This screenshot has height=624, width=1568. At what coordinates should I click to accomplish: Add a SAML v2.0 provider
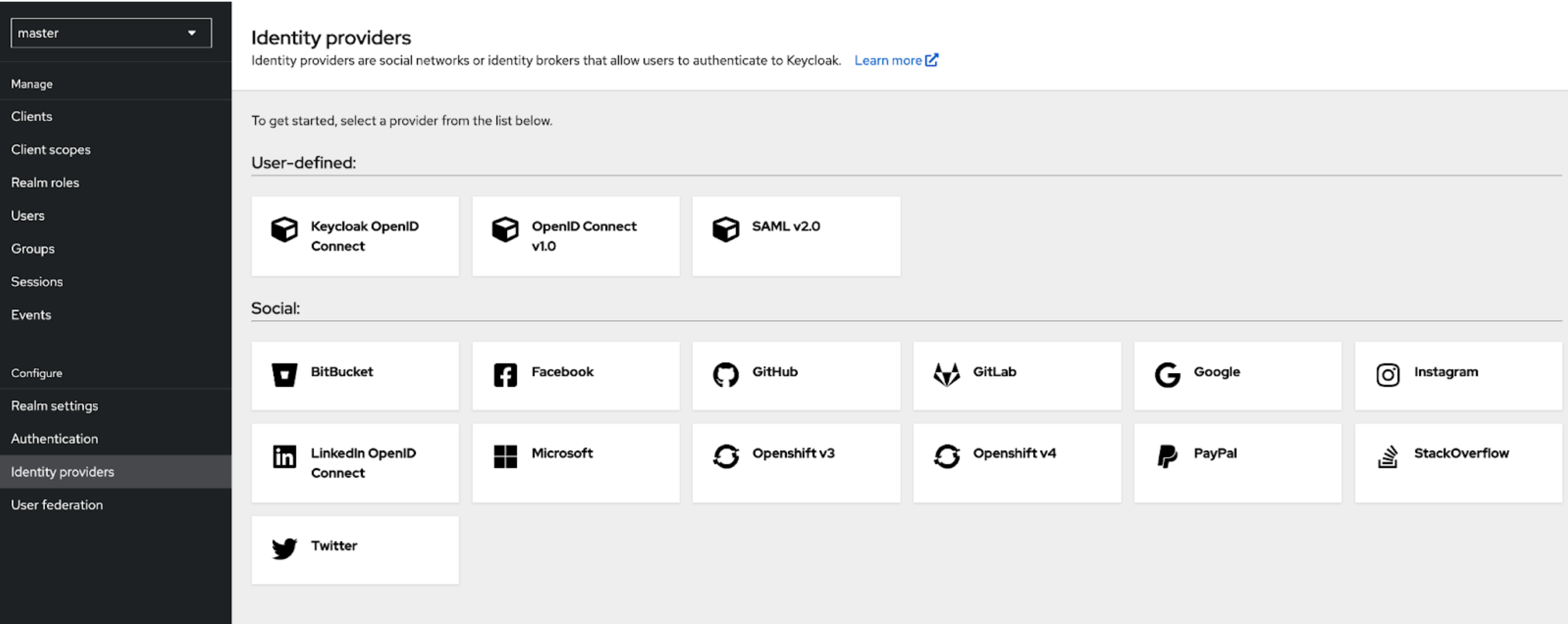click(x=796, y=236)
